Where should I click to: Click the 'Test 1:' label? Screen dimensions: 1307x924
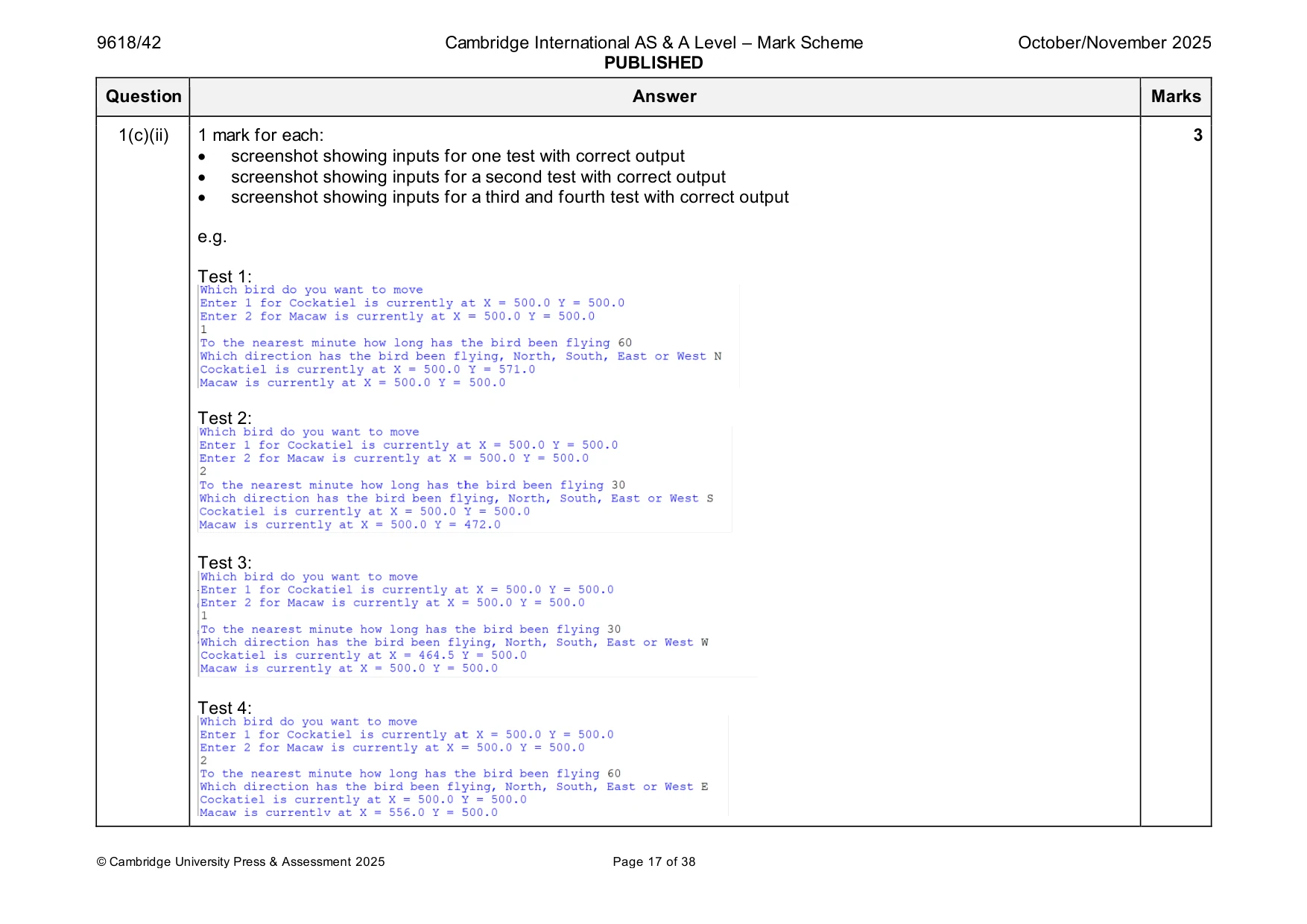click(x=225, y=277)
